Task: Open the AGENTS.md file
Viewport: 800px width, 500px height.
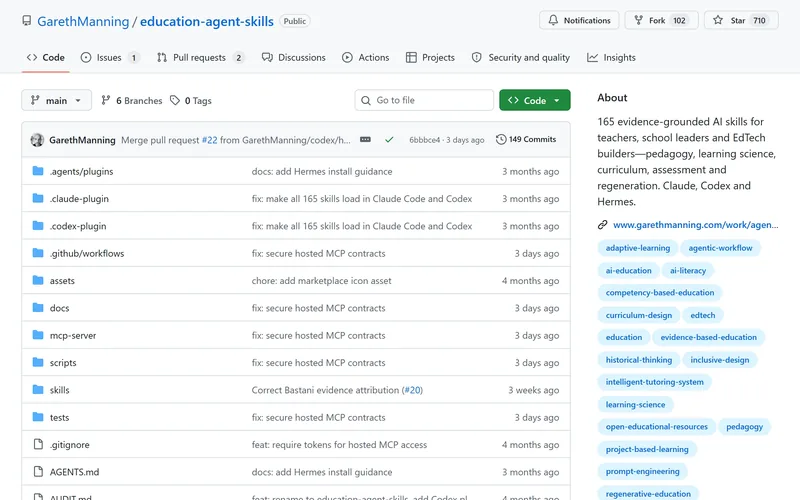Action: point(74,472)
